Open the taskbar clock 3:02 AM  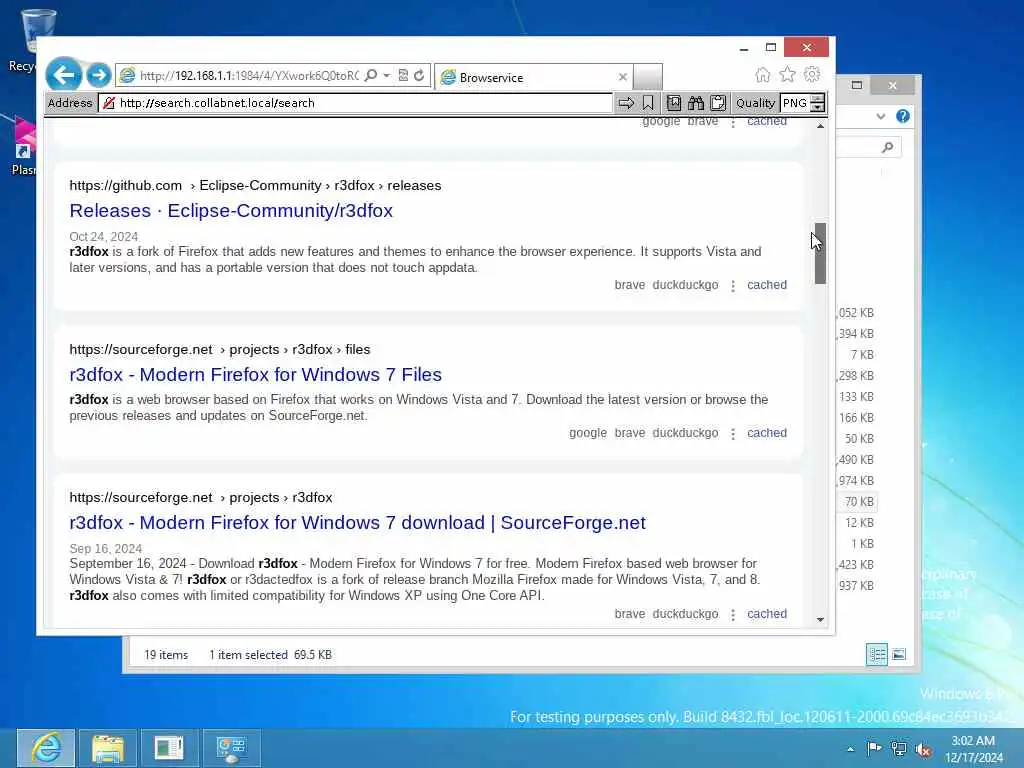point(973,749)
